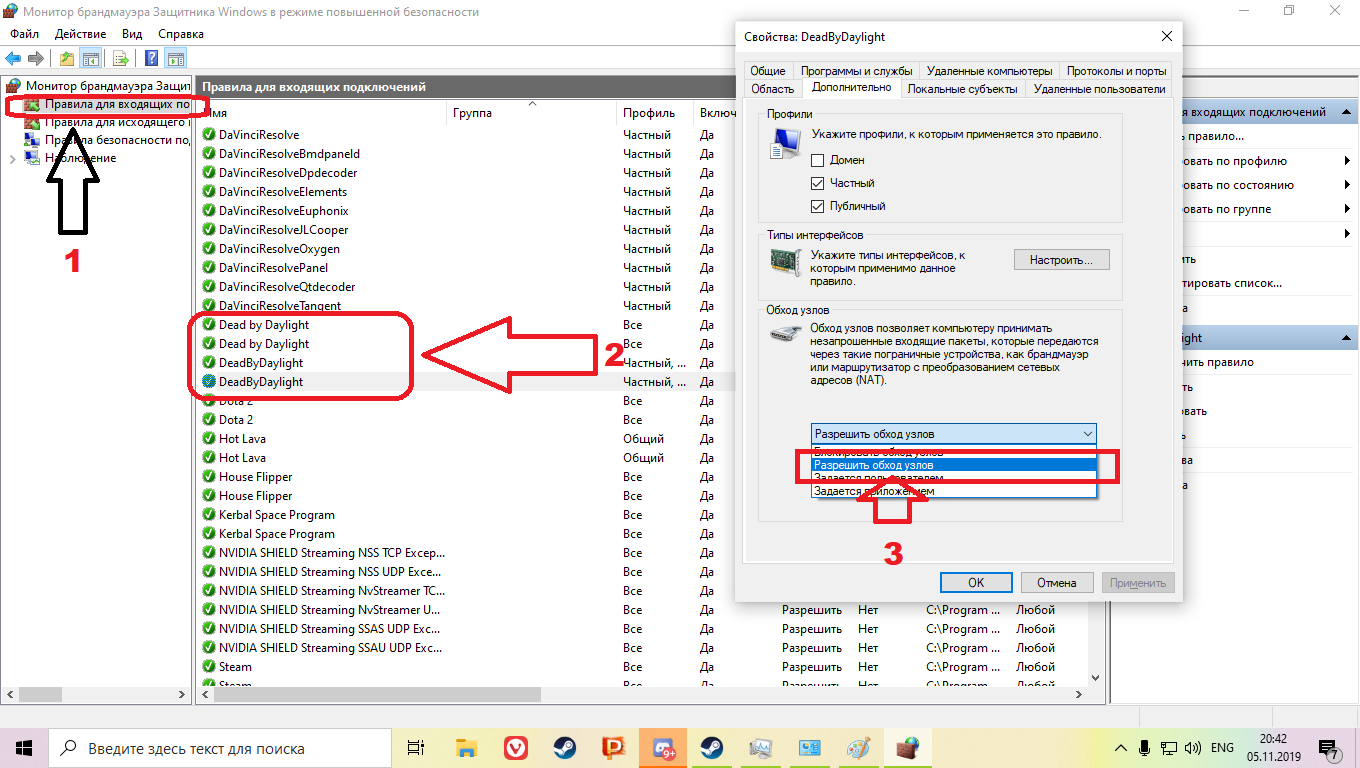Click the Export list toolbar icon

[x=121, y=58]
